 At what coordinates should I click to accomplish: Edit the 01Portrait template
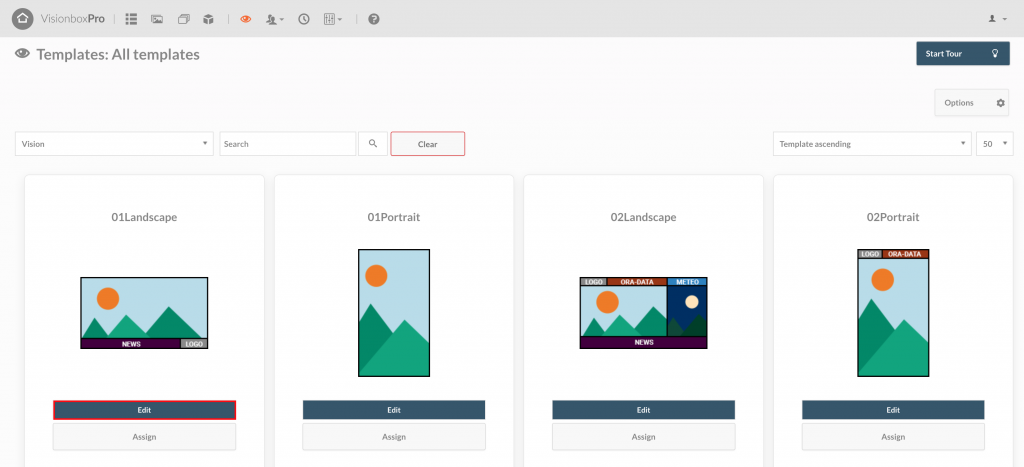point(394,410)
